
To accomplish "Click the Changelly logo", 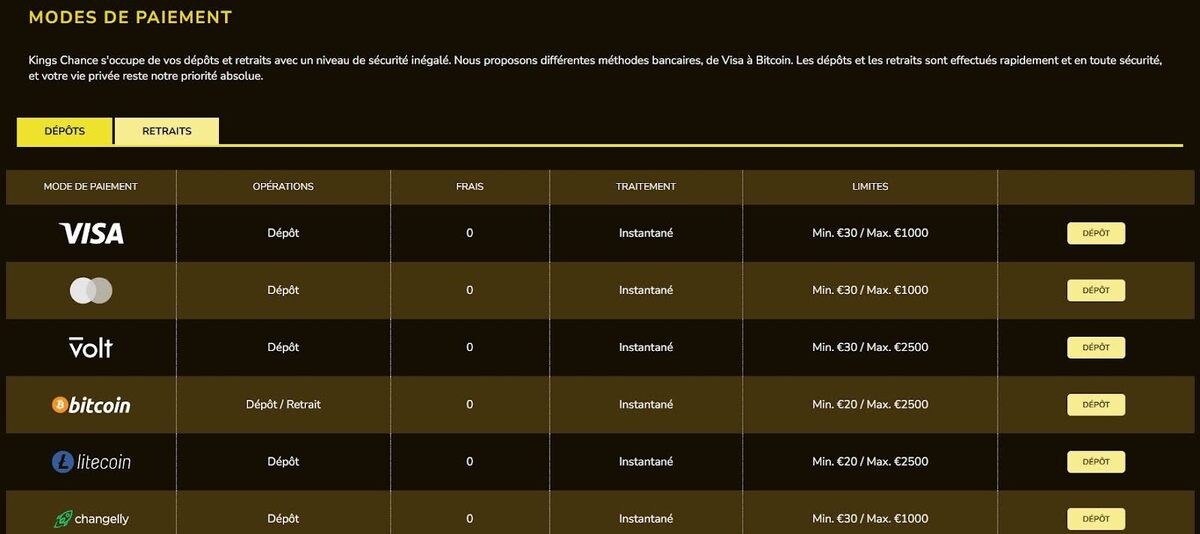I will coord(91,519).
